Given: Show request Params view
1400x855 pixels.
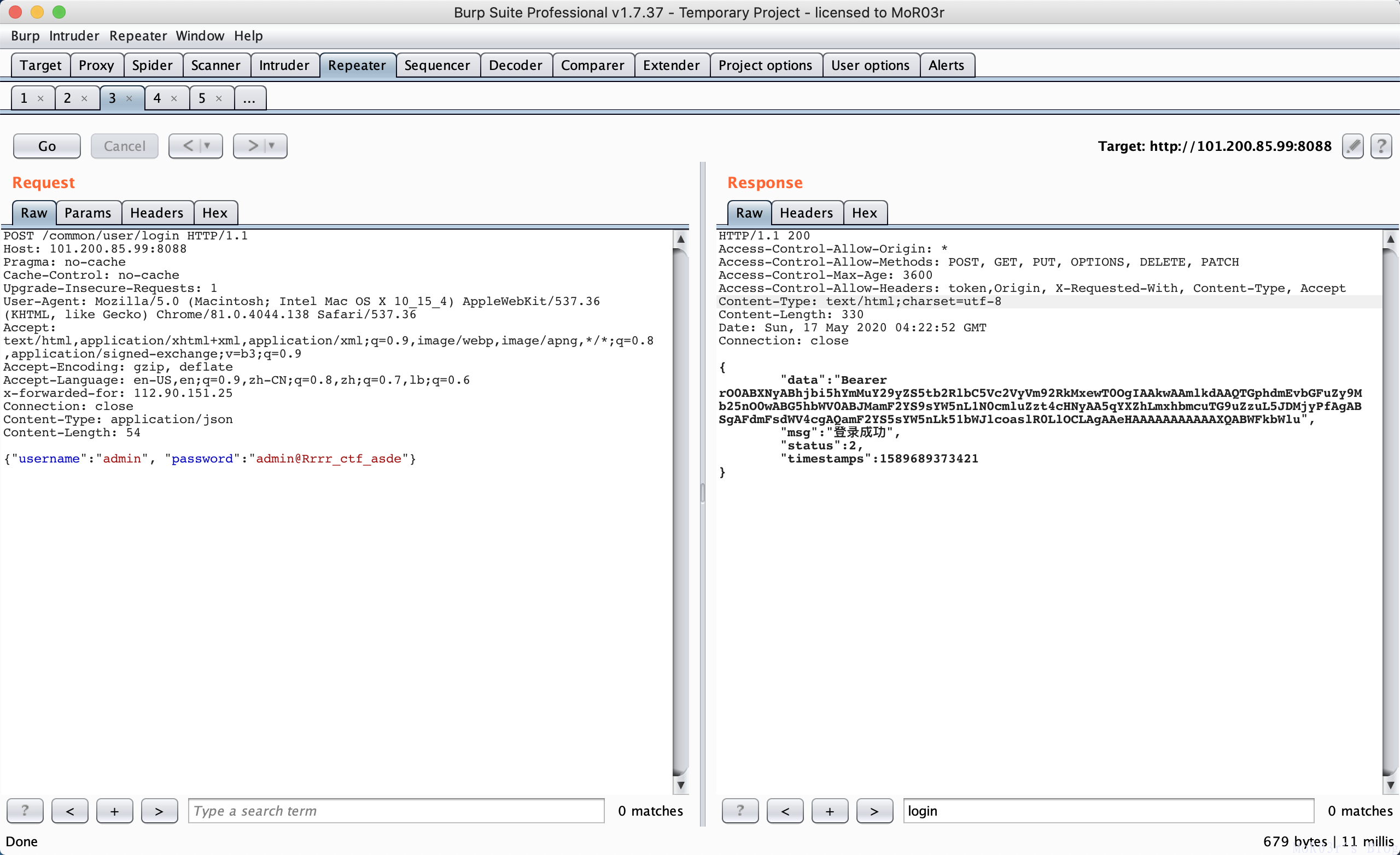Looking at the screenshot, I should (88, 213).
